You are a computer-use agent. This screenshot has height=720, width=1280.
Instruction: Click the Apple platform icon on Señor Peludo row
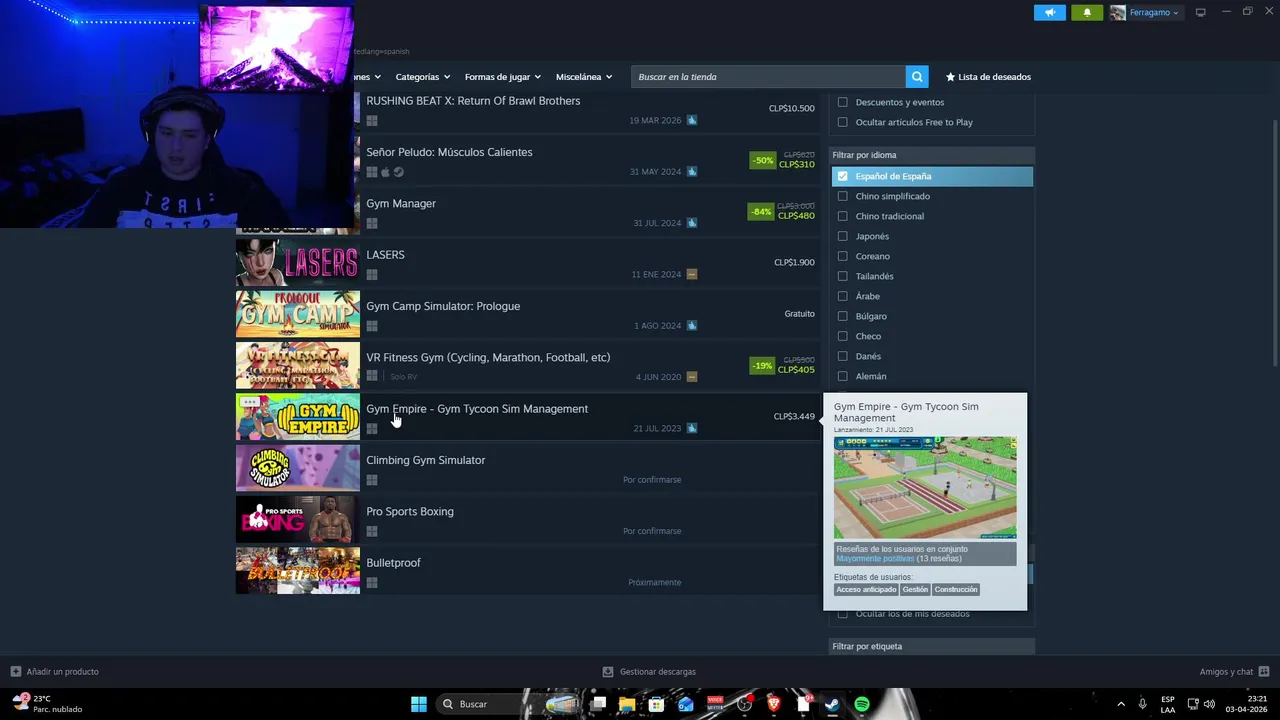(385, 172)
